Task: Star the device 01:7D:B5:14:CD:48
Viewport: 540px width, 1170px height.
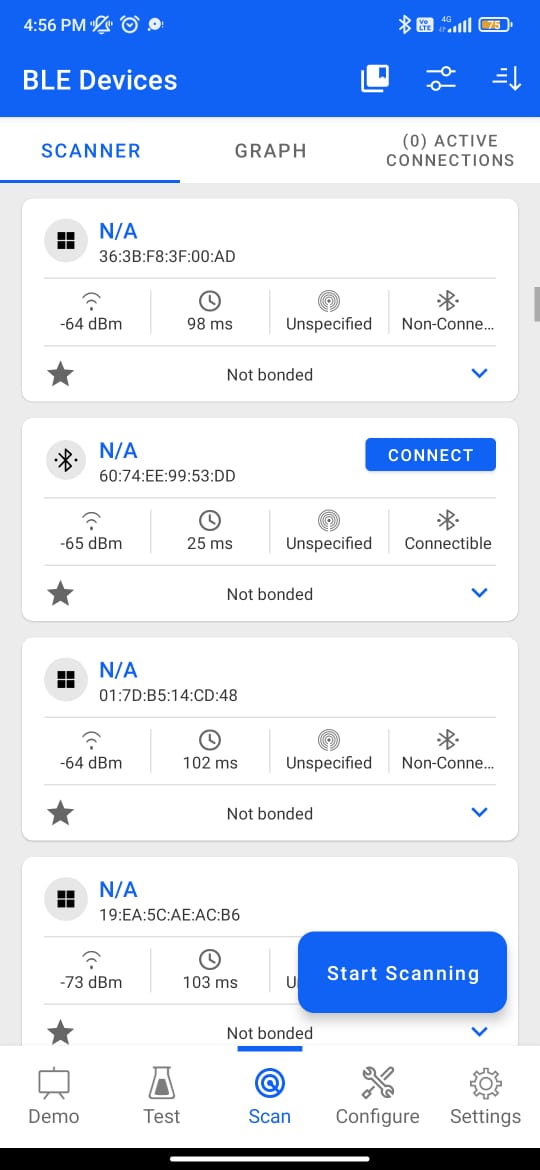Action: [x=60, y=813]
